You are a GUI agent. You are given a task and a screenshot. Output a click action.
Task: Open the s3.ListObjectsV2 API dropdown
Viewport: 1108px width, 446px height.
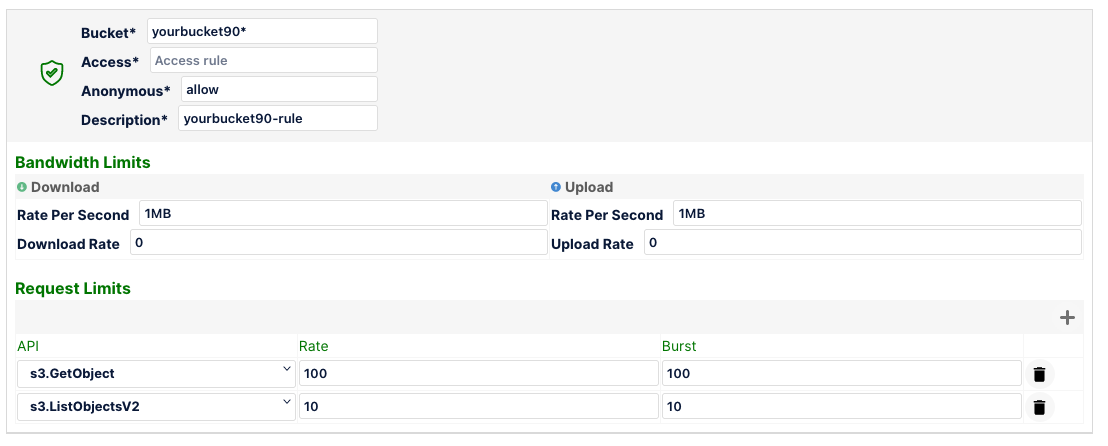point(157,407)
